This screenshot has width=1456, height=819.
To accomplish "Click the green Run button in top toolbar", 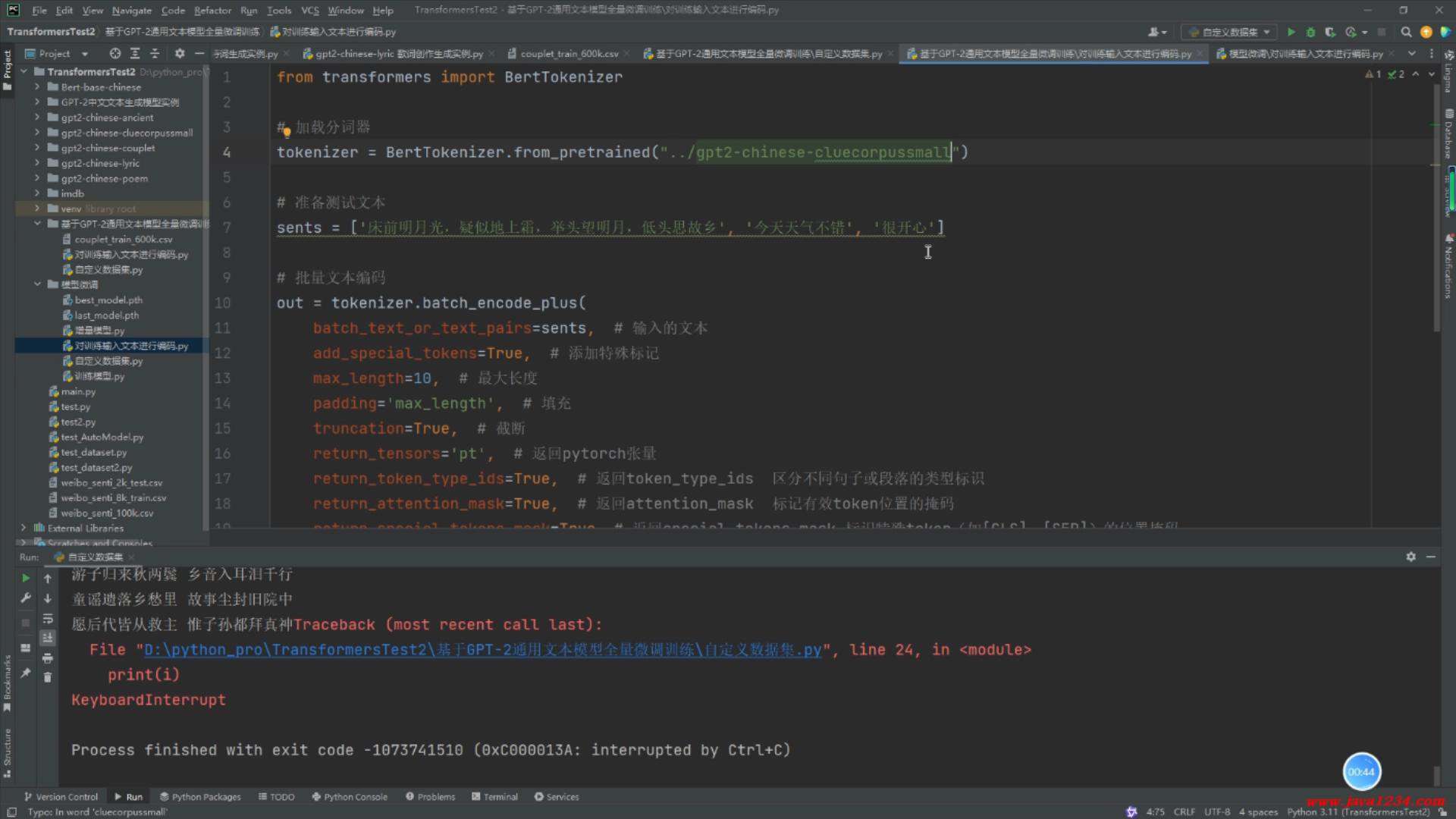I will point(1291,32).
